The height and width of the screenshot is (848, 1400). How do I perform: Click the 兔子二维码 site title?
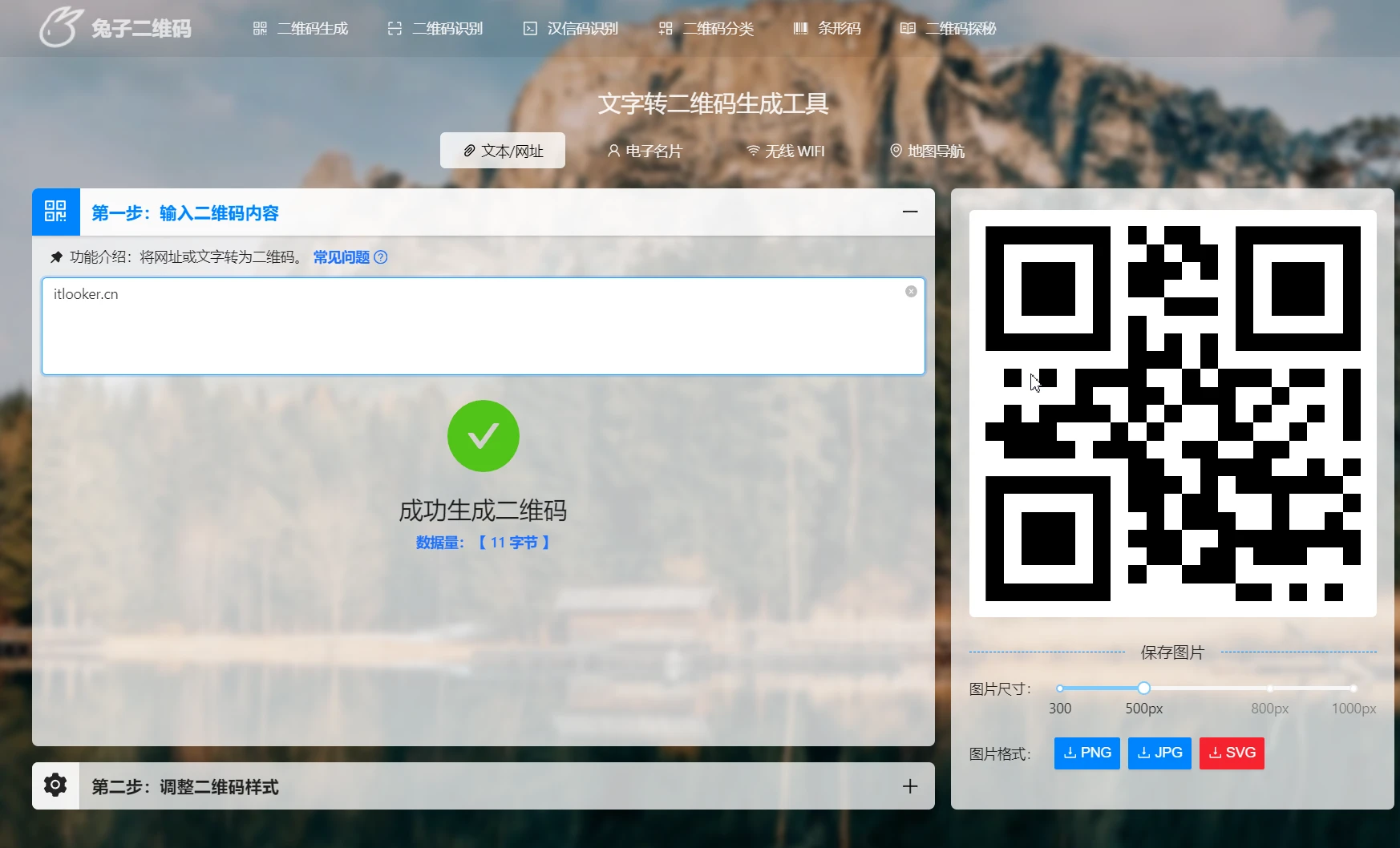tap(141, 29)
